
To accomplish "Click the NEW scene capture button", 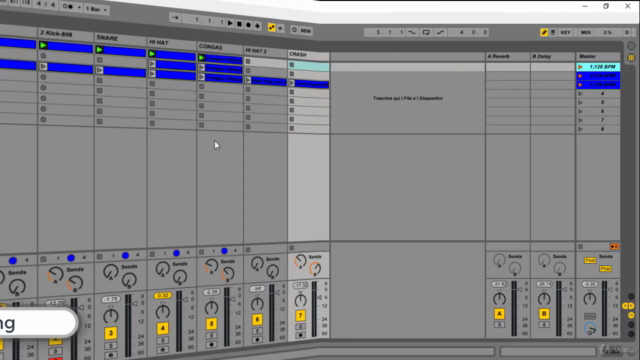I will [x=306, y=31].
